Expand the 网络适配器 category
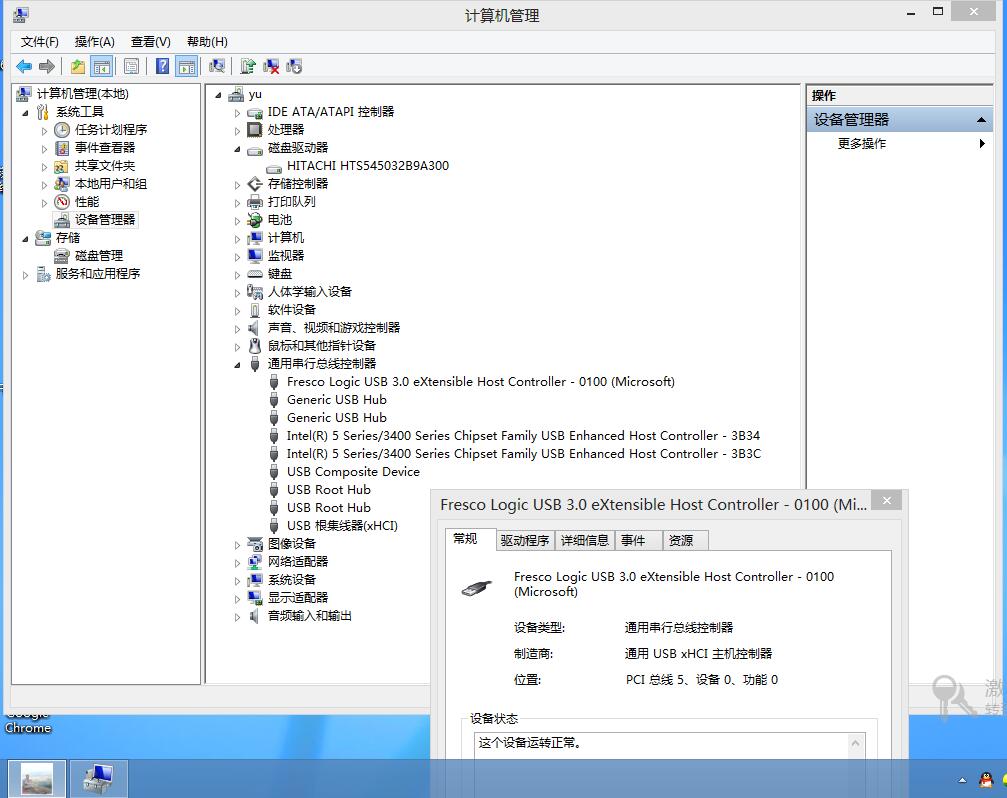This screenshot has width=1007, height=798. tap(237, 563)
